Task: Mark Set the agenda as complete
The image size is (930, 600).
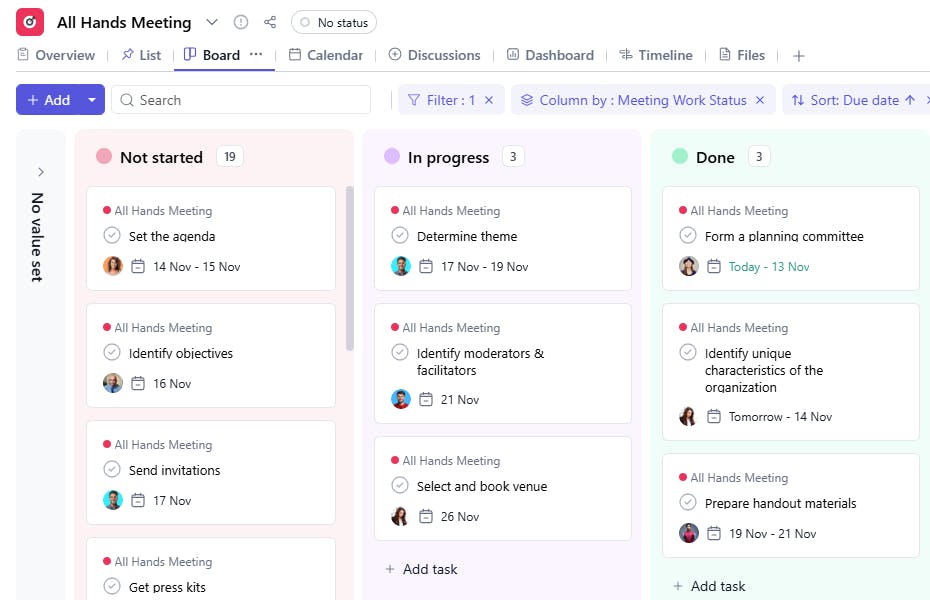Action: click(112, 235)
